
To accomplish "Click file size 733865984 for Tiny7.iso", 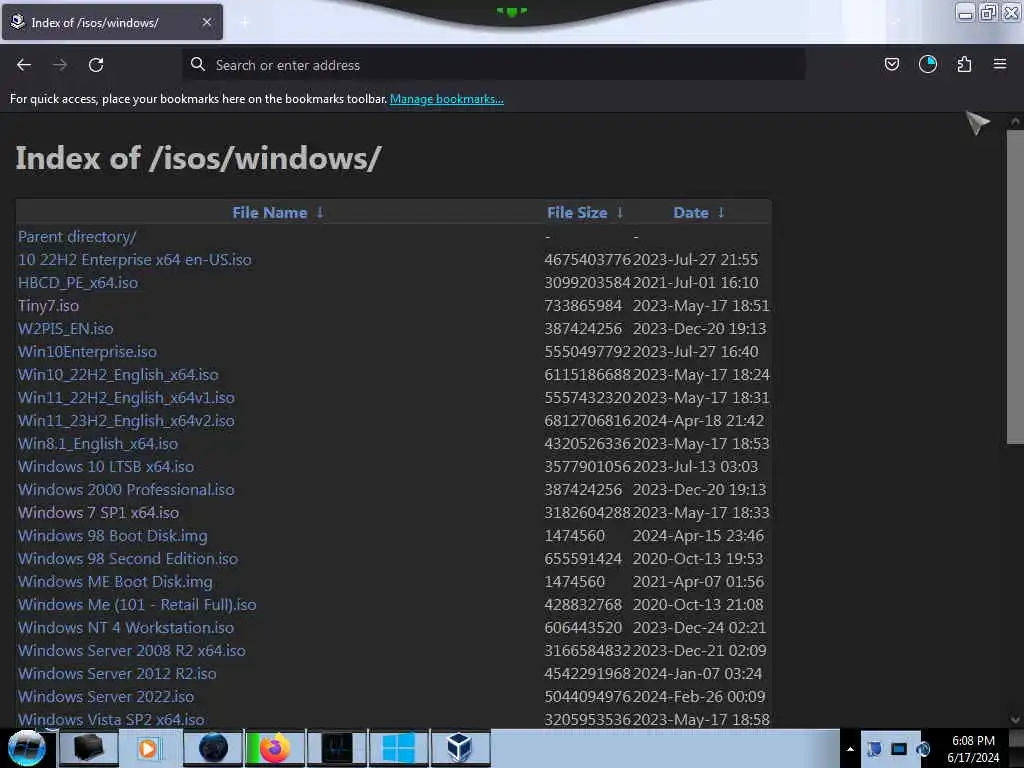I will pyautogui.click(x=583, y=306).
